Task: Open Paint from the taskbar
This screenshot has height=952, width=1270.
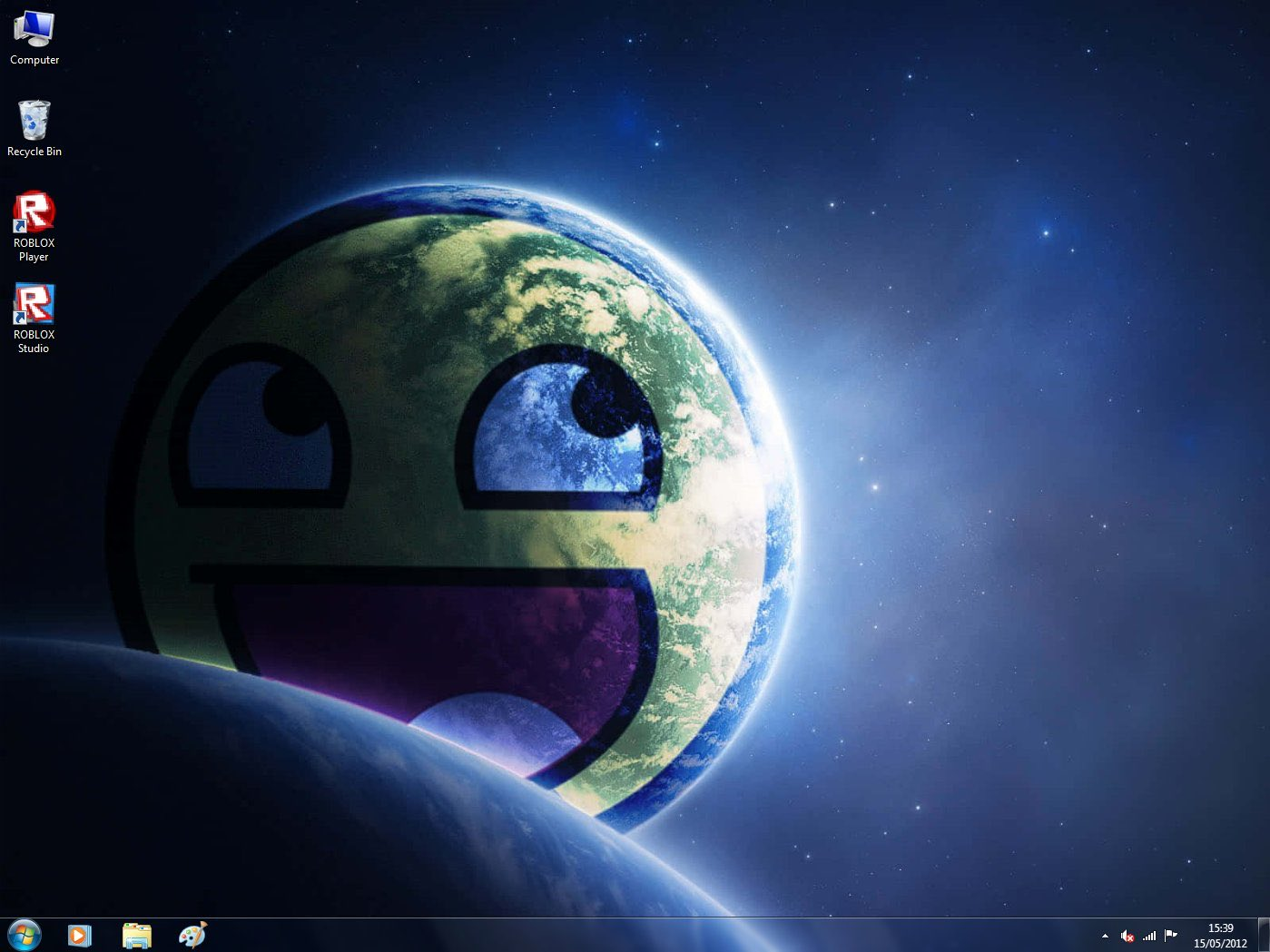Action: [192, 935]
